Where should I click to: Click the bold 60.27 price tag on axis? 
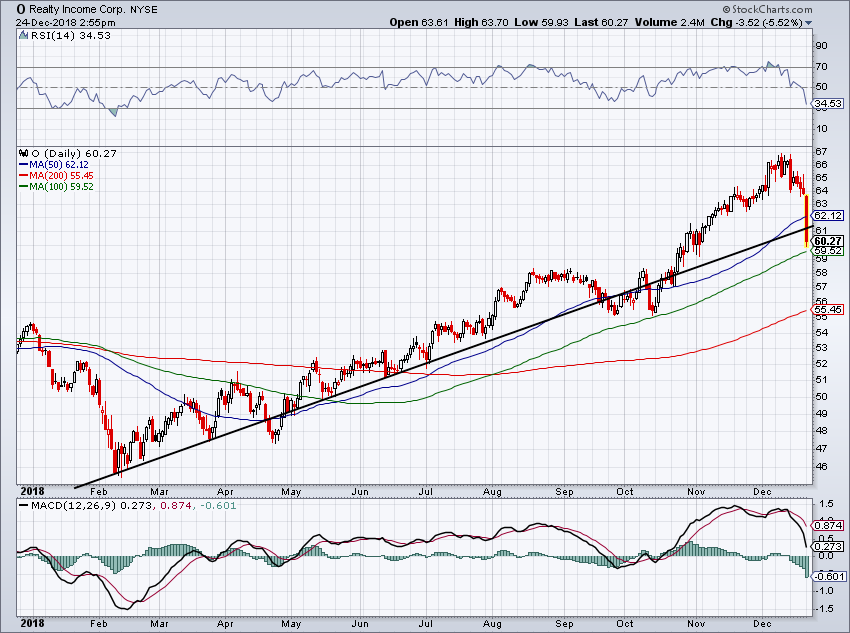(828, 241)
